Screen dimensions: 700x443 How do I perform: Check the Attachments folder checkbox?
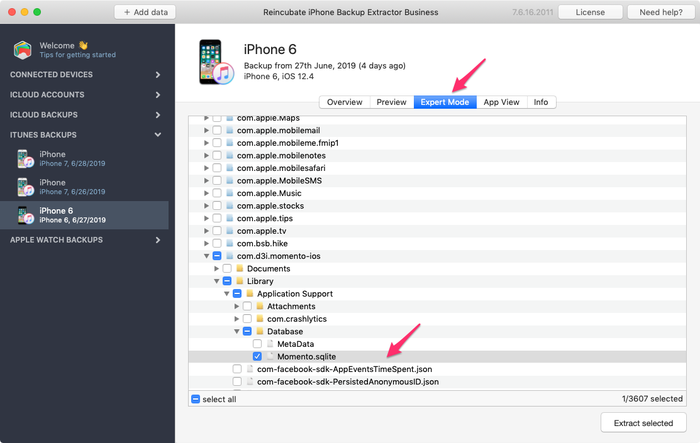247,306
